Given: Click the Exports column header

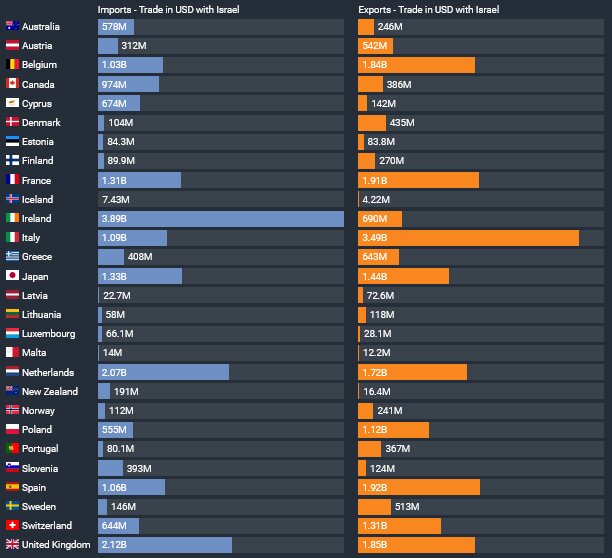Looking at the screenshot, I should tap(428, 9).
